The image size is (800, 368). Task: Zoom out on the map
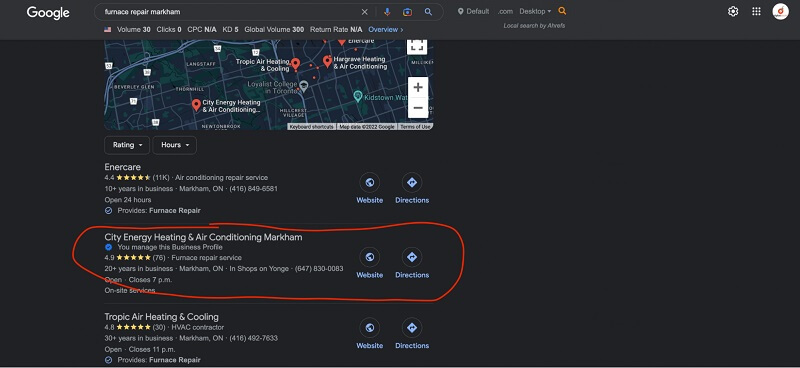click(417, 108)
